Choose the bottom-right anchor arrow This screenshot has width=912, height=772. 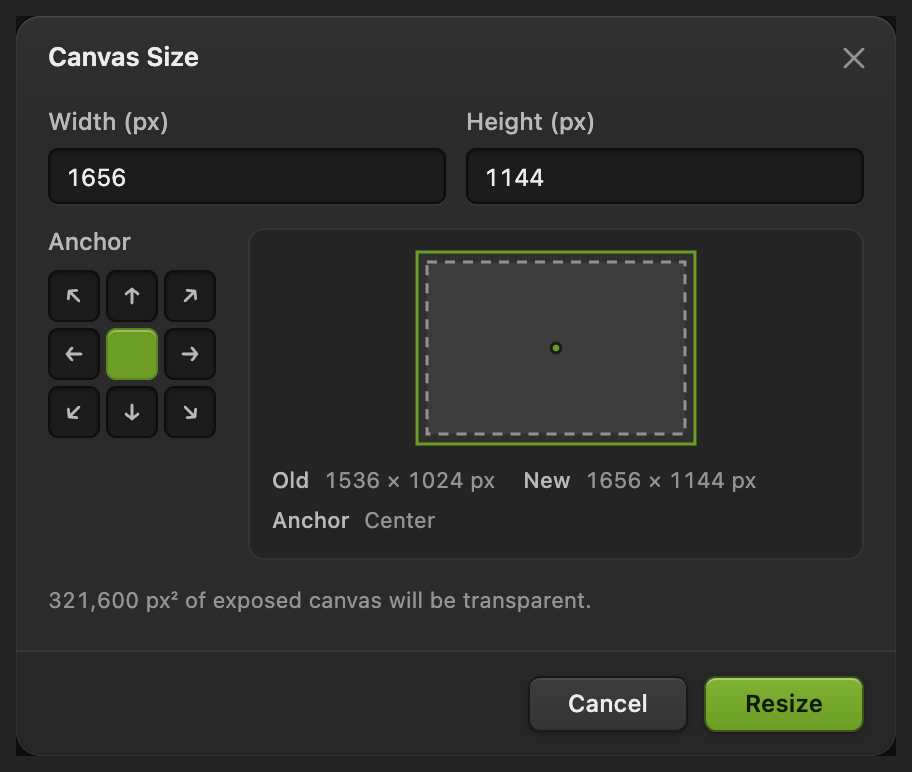[190, 412]
